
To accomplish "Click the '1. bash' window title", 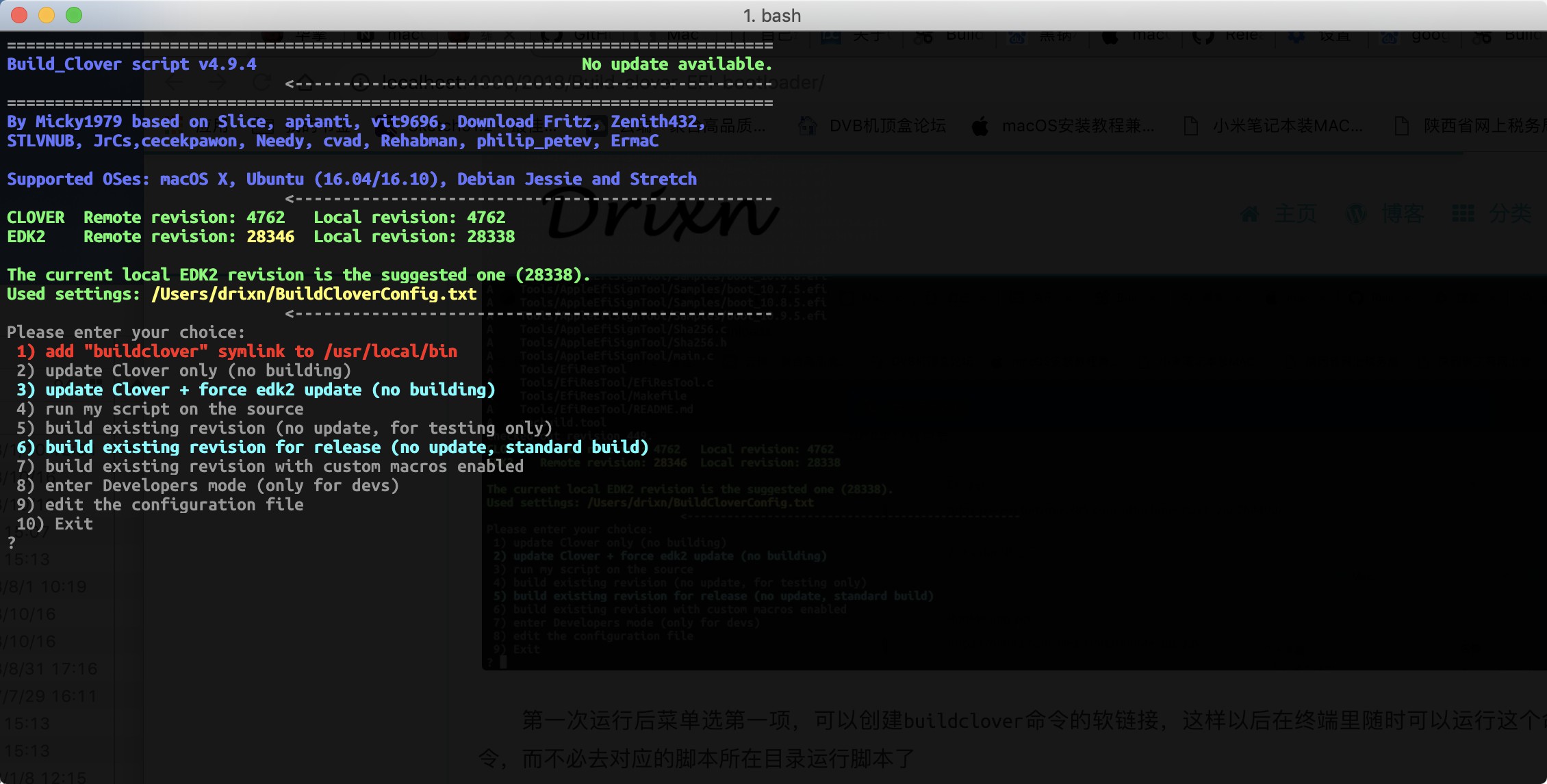I will pos(772,15).
